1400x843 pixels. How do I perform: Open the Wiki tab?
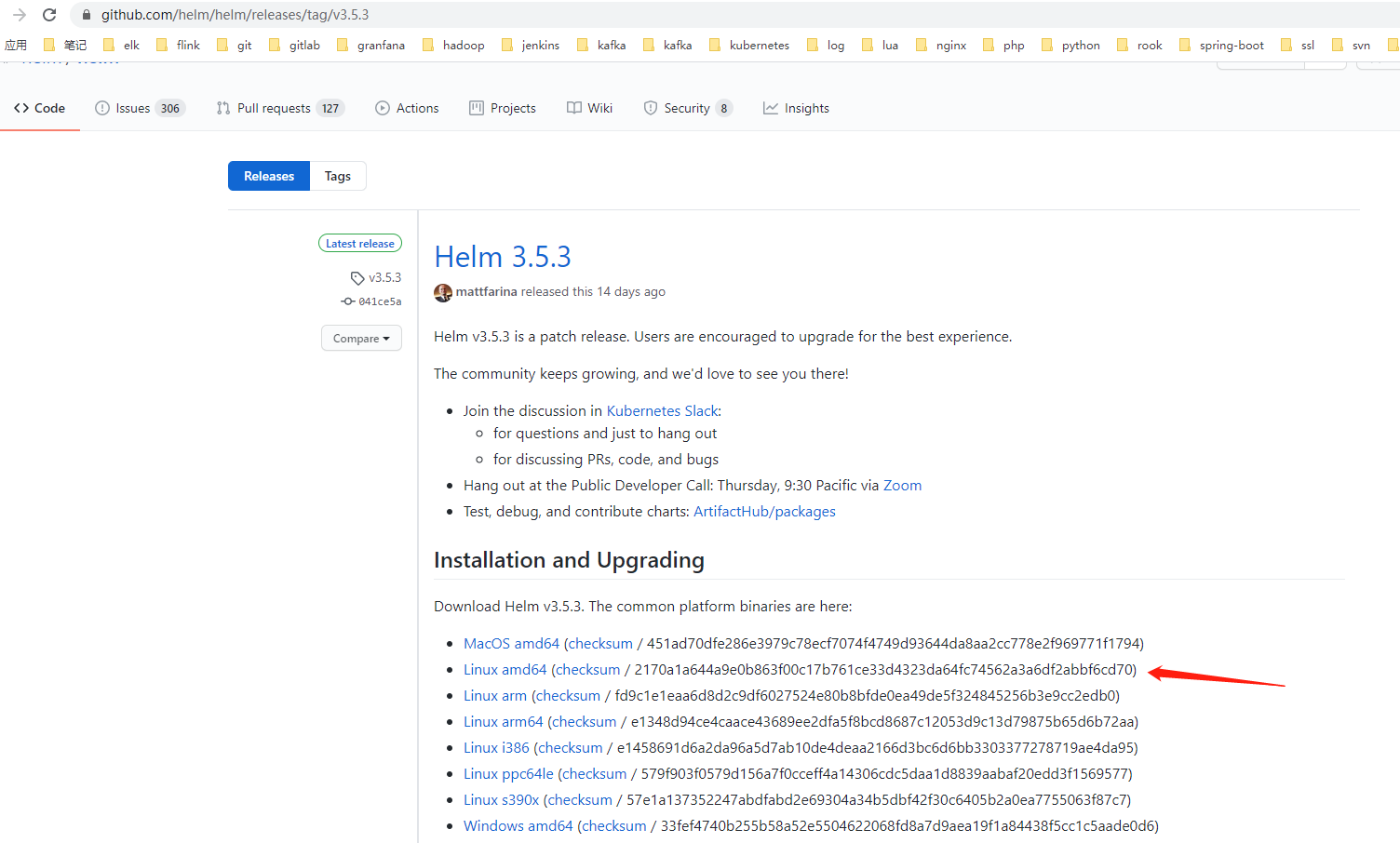(x=589, y=108)
